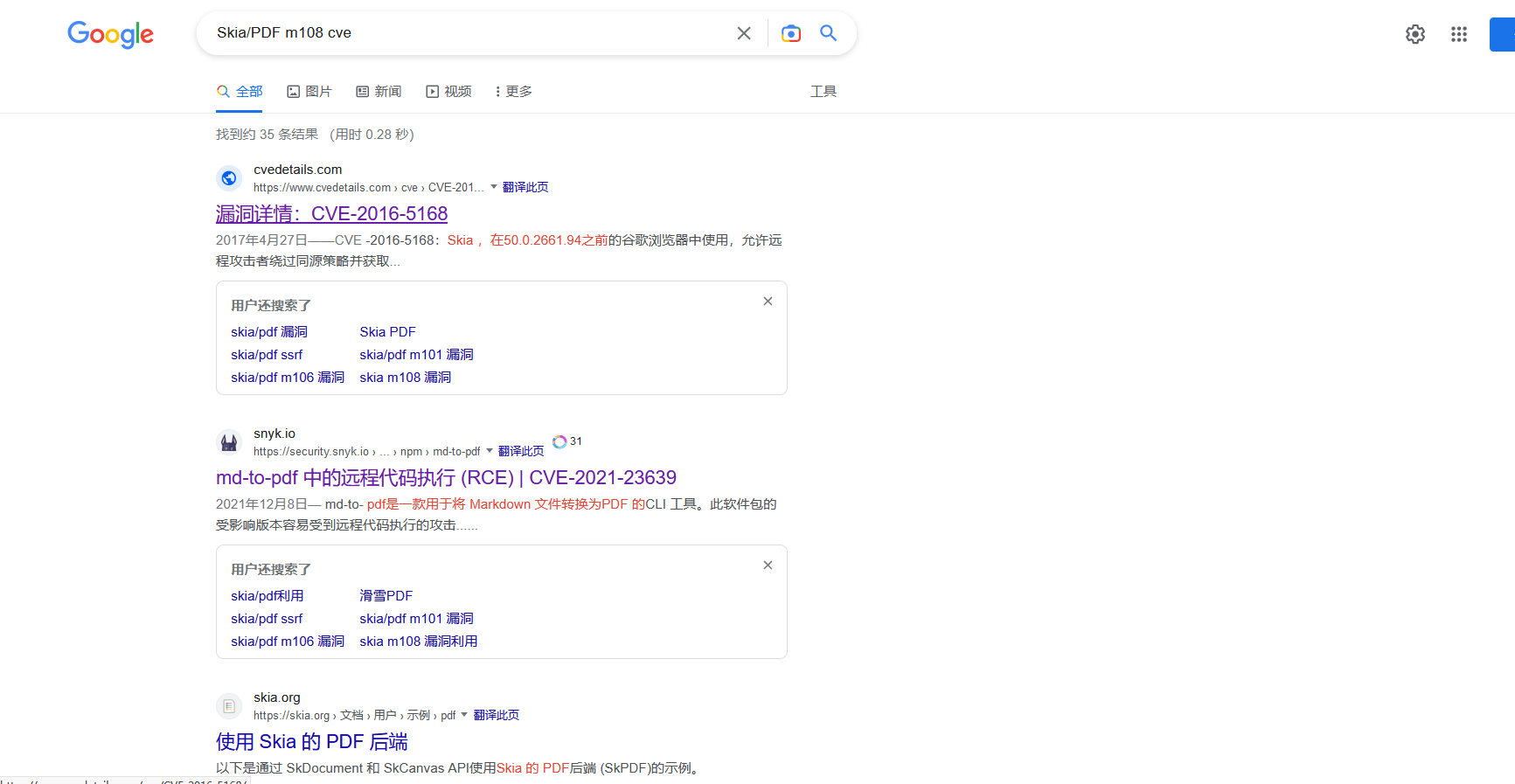Open the 工具 search tools

(824, 92)
